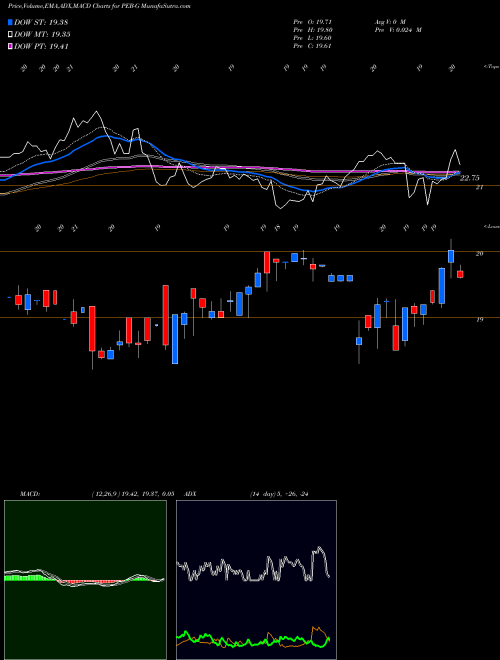Click the white DOW MT legend swatch
The image size is (500, 660).
(11, 35)
